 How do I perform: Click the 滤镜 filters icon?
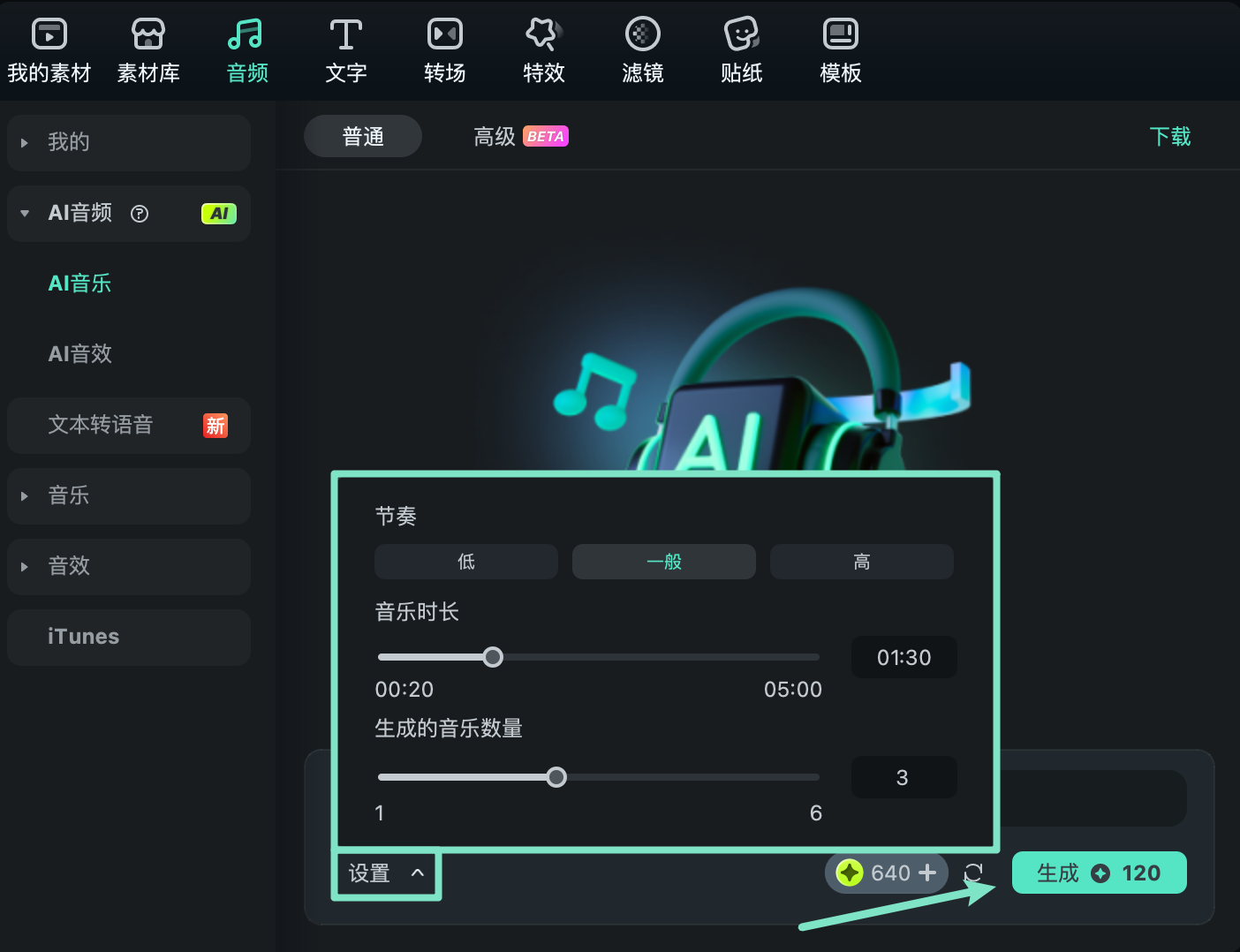click(x=643, y=49)
